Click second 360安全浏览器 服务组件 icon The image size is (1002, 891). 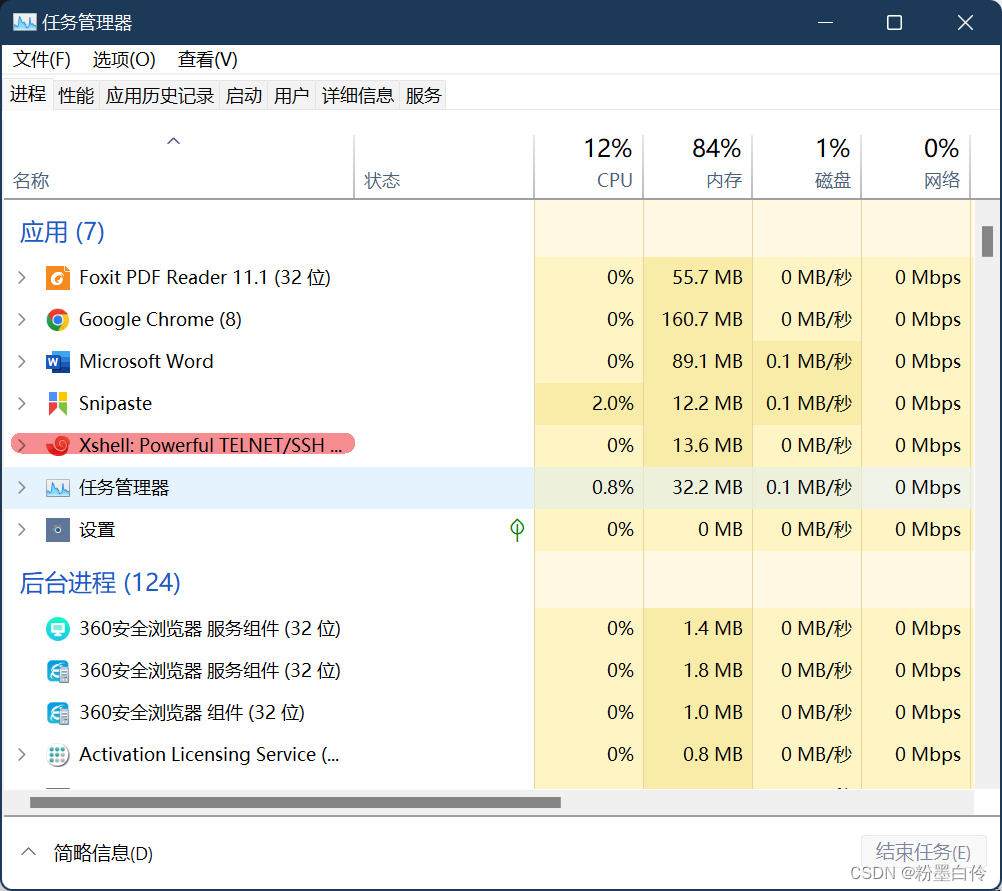point(58,671)
